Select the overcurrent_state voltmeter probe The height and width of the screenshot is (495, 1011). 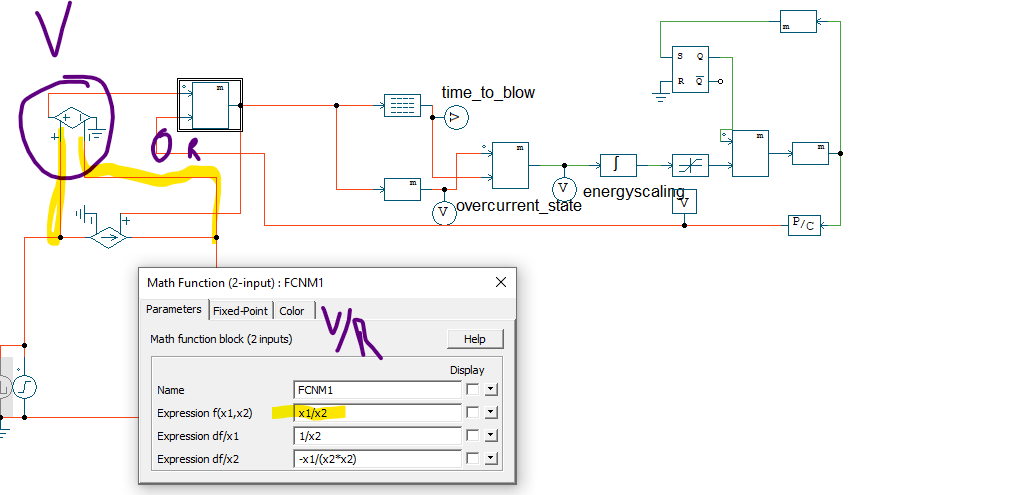444,213
